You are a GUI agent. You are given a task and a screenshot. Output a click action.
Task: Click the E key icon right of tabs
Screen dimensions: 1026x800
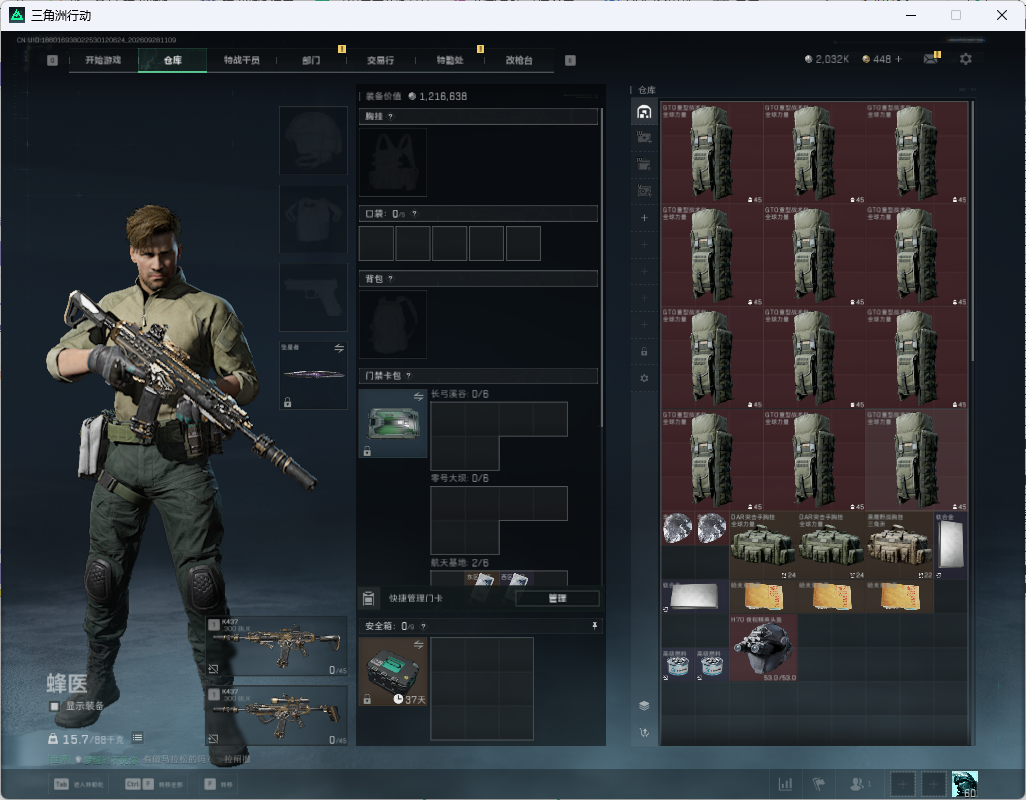coord(571,60)
